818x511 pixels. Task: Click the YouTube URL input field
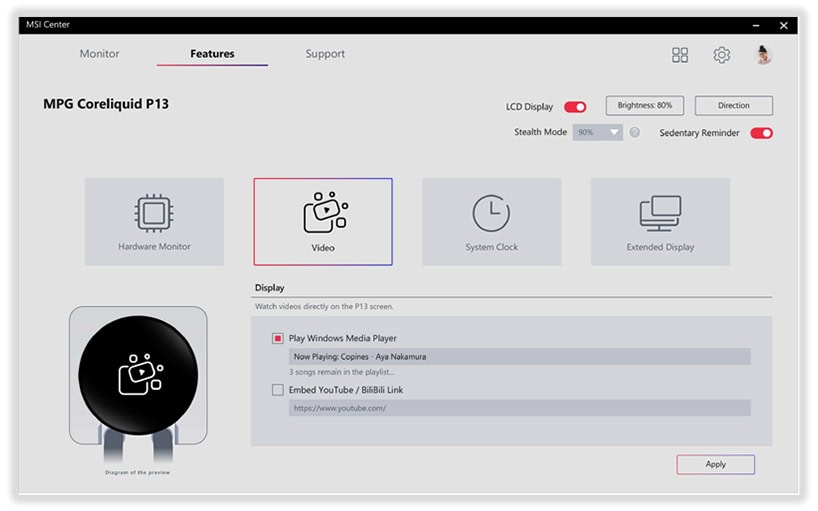[x=519, y=408]
